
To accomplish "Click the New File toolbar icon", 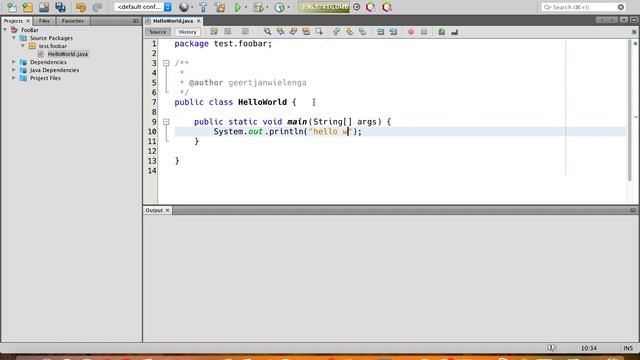I will (12, 7).
